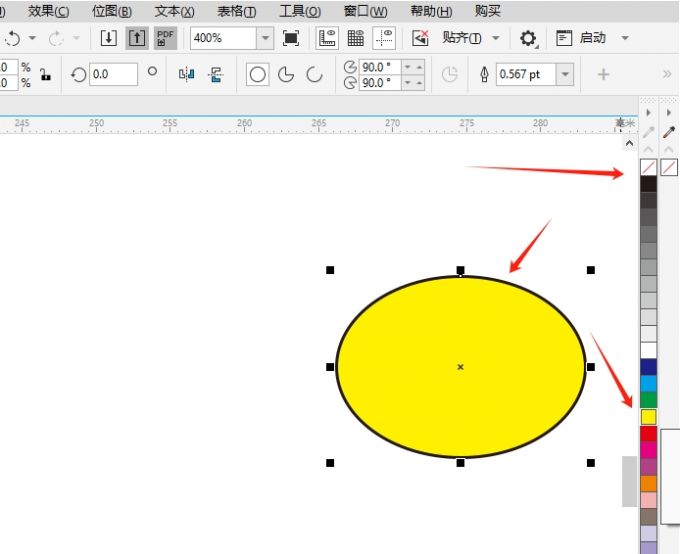This screenshot has height=554, width=680.
Task: Open the 400% zoom level dropdown
Action: coord(265,38)
